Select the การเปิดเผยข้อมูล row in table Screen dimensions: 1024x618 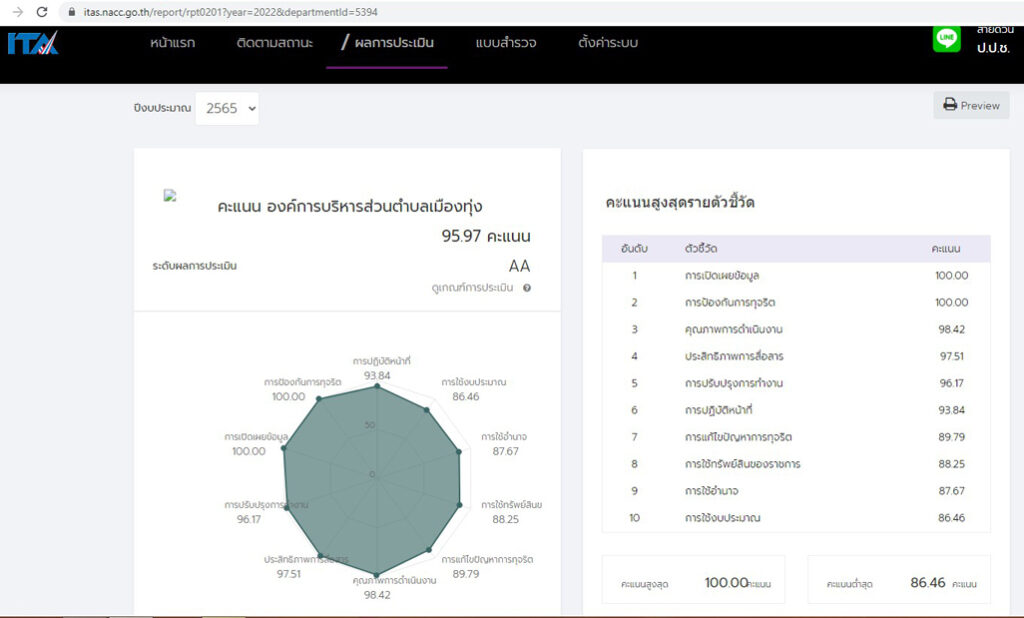pos(795,275)
